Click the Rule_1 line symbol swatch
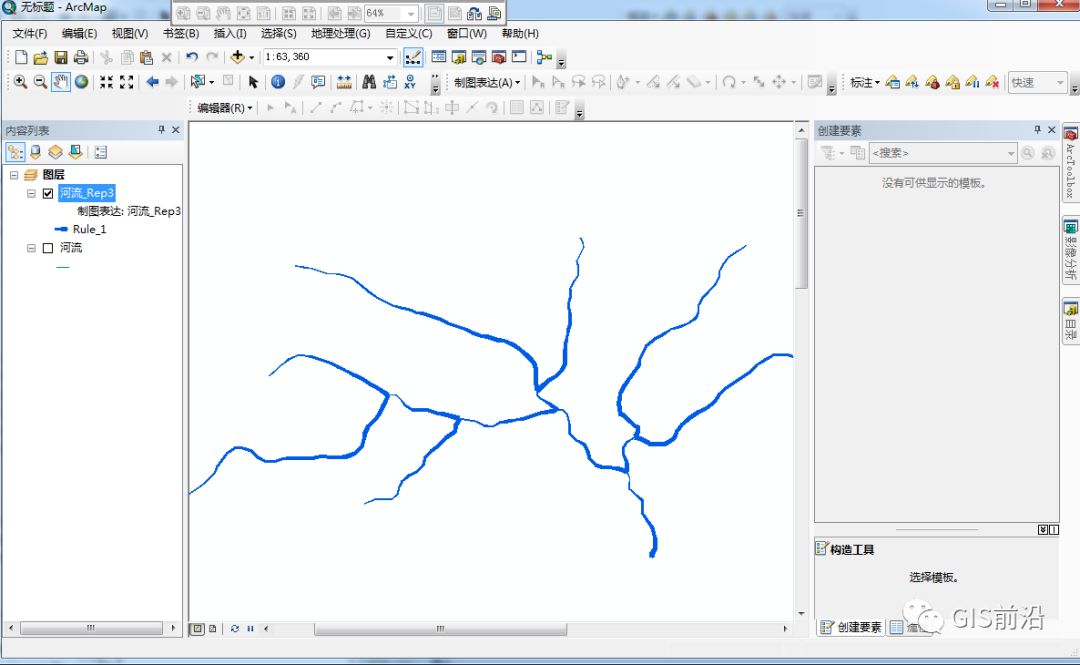 pos(61,229)
